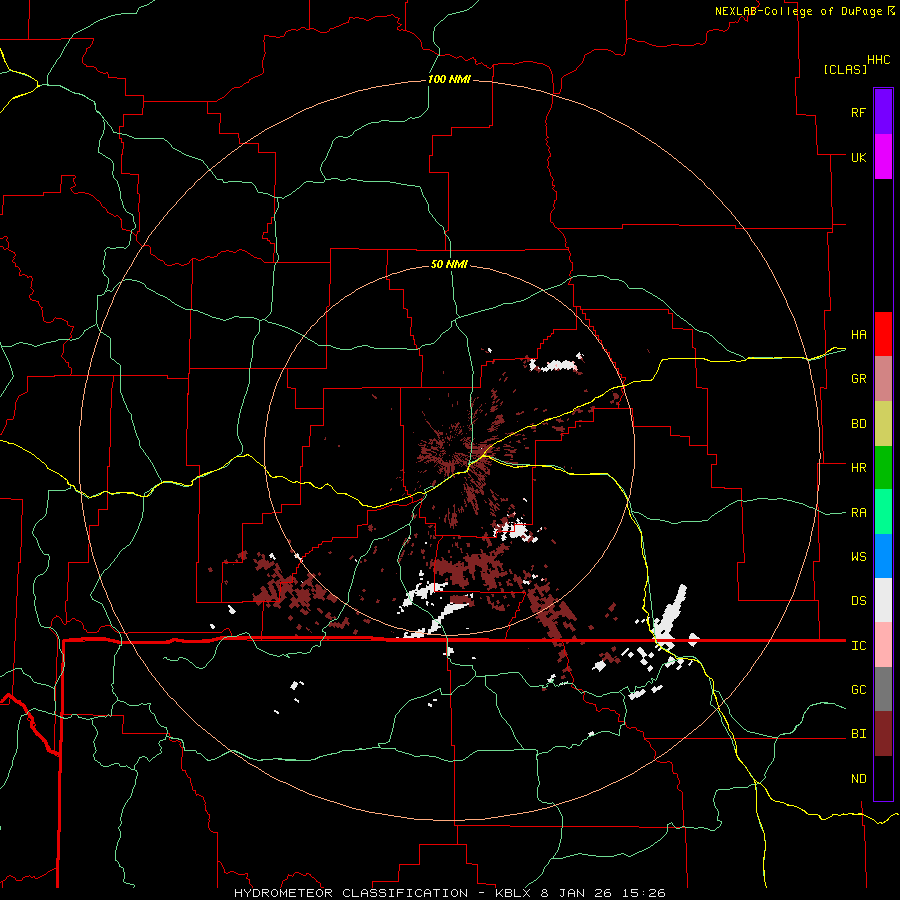The width and height of the screenshot is (900, 900).
Task: Click the WS blue legend color block
Action: [883, 556]
